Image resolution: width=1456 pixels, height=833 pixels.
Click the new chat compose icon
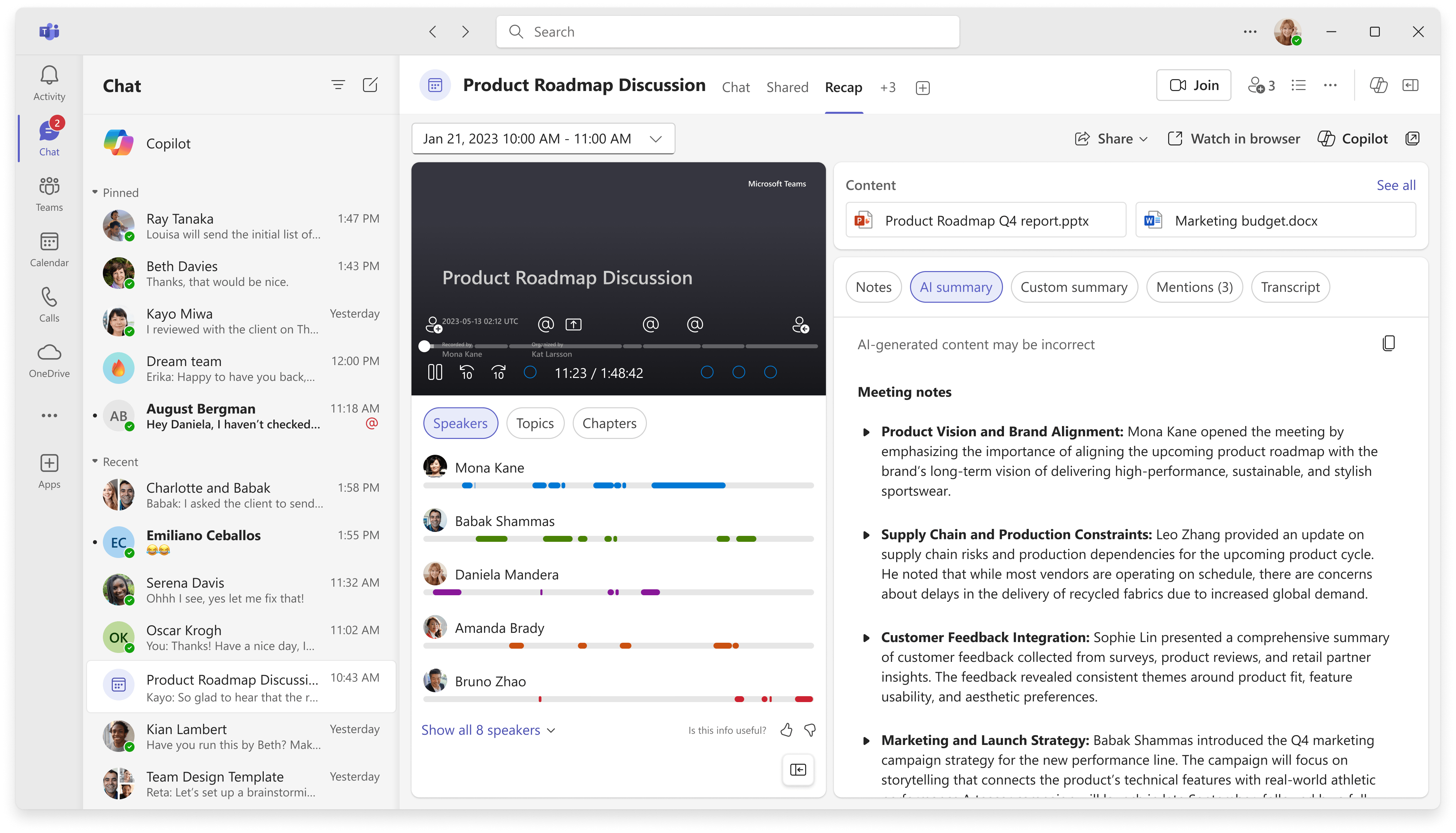370,85
